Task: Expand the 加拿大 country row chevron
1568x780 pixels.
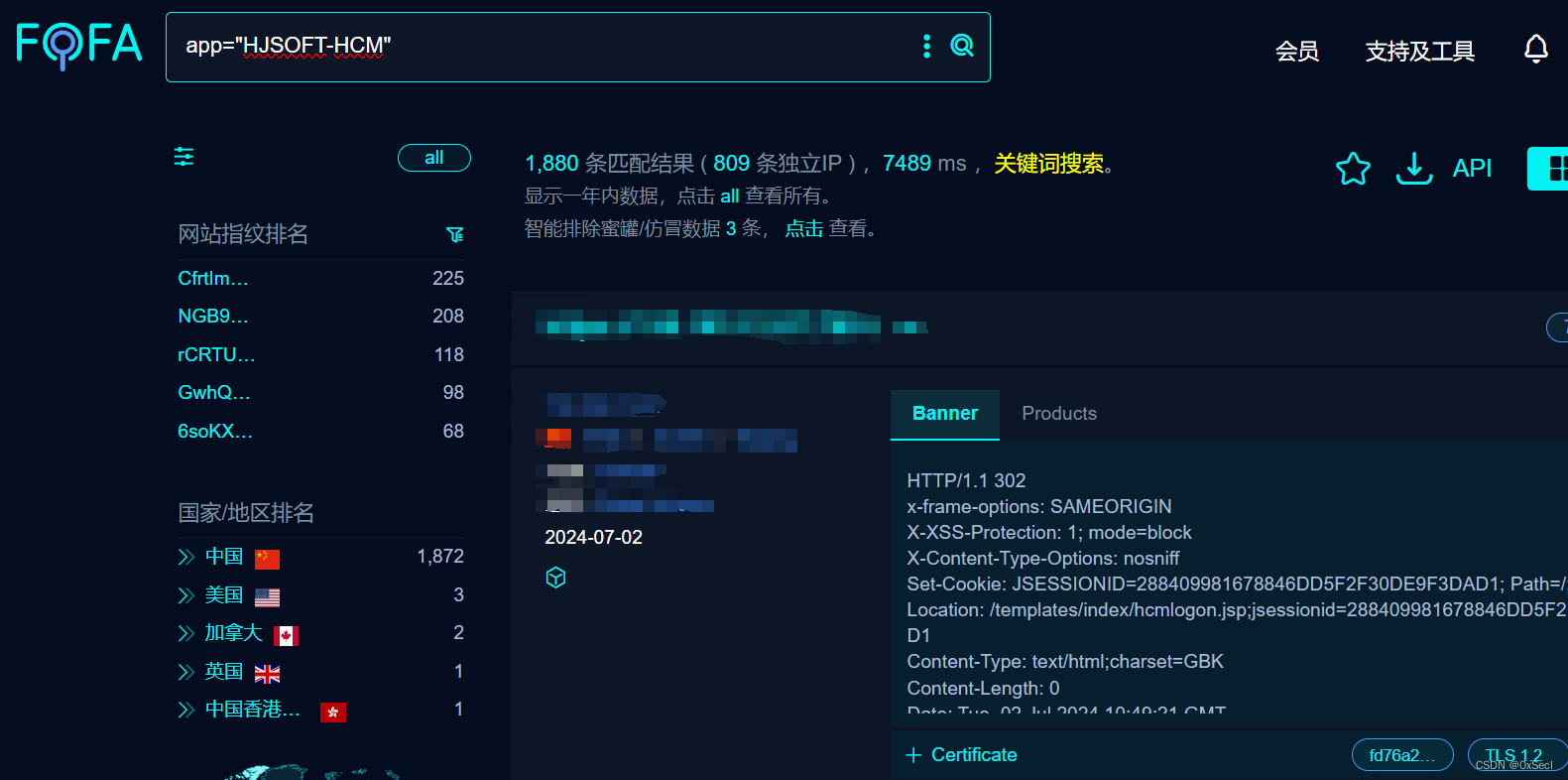Action: [x=185, y=633]
